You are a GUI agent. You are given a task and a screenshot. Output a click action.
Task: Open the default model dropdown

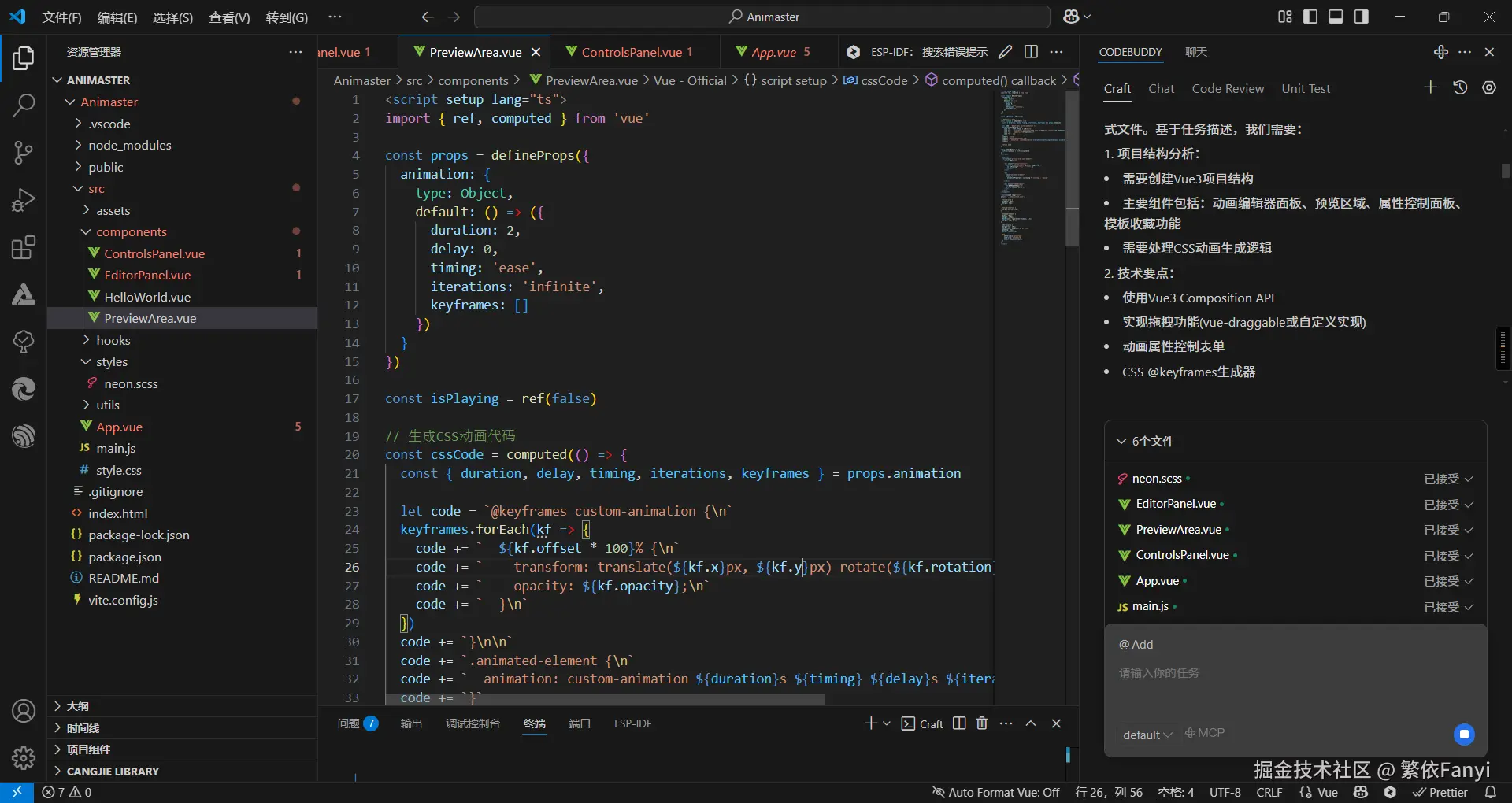pyautogui.click(x=1147, y=735)
